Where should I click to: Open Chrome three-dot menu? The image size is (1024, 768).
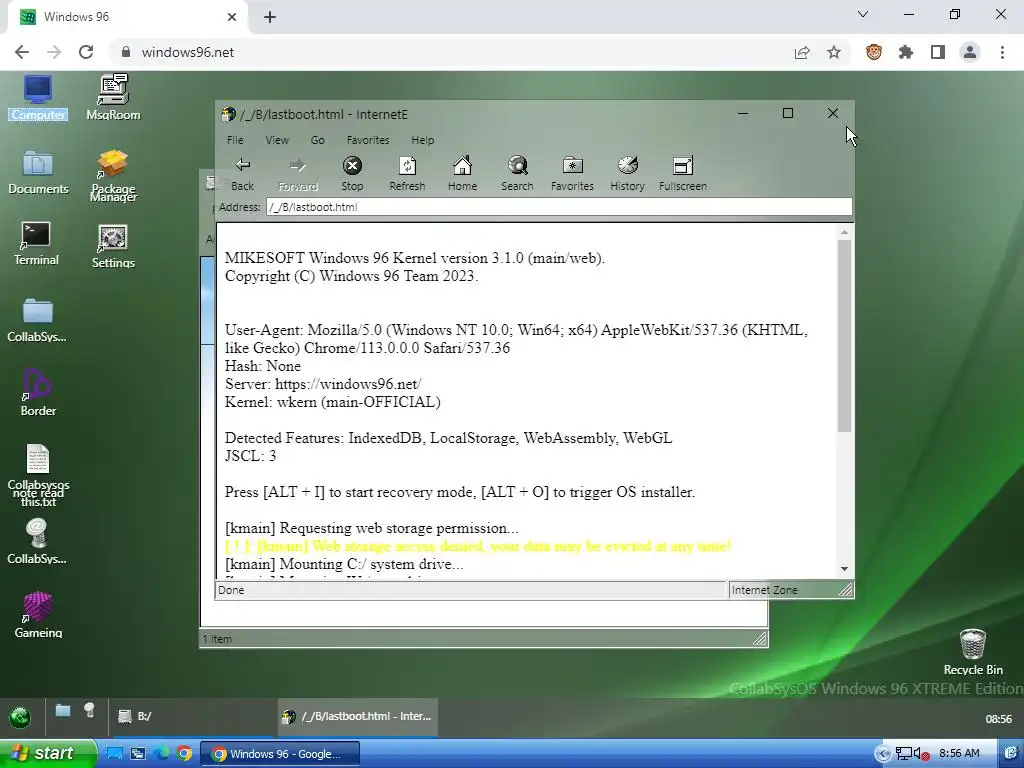pyautogui.click(x=1002, y=52)
